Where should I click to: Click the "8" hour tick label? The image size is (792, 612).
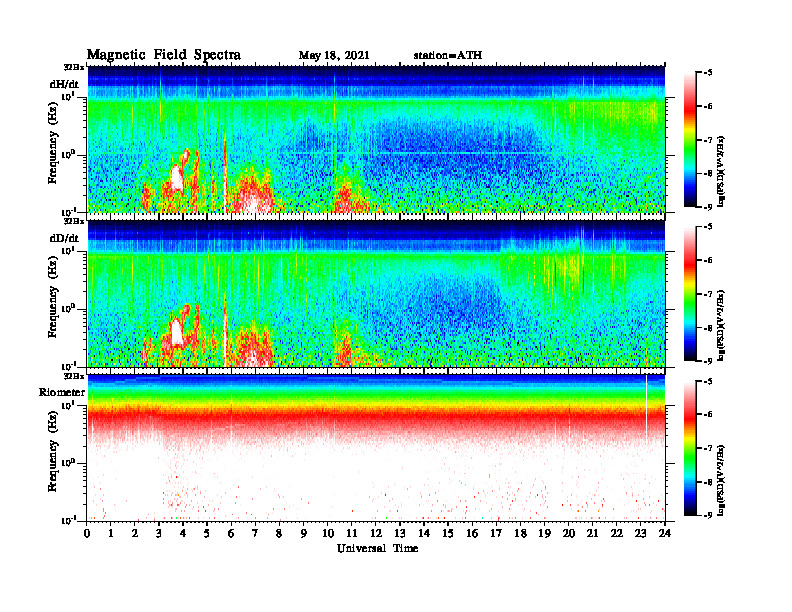click(279, 533)
